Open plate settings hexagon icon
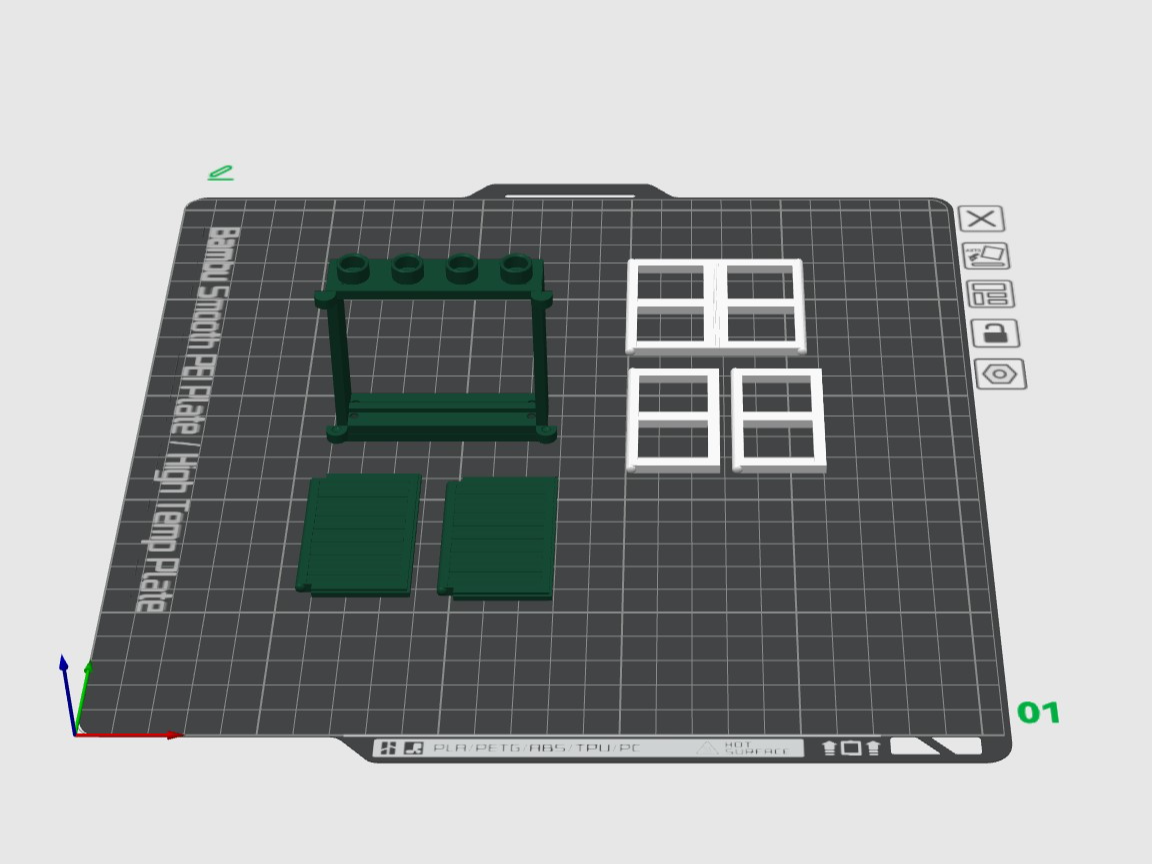 coord(1000,374)
